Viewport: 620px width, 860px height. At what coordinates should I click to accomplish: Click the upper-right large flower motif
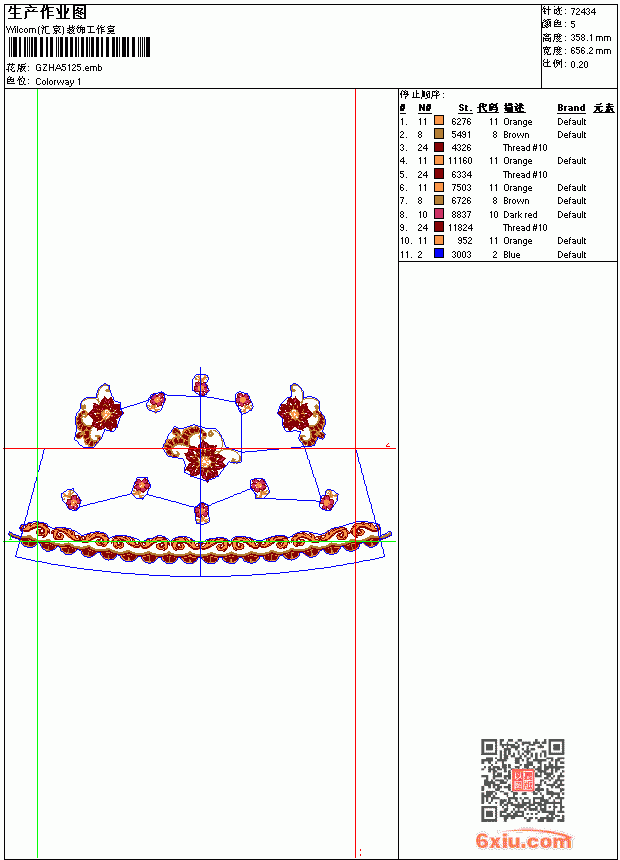pyautogui.click(x=302, y=415)
